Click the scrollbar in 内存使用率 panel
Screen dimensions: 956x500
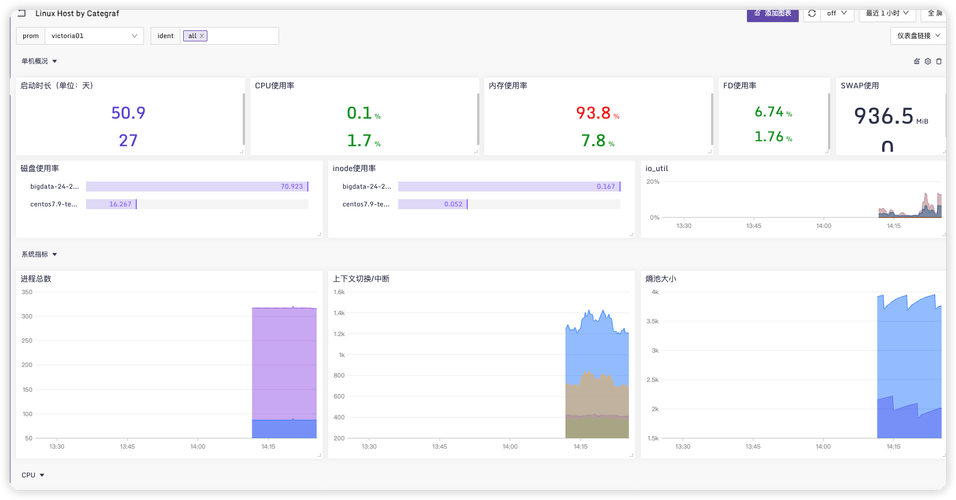[712, 119]
